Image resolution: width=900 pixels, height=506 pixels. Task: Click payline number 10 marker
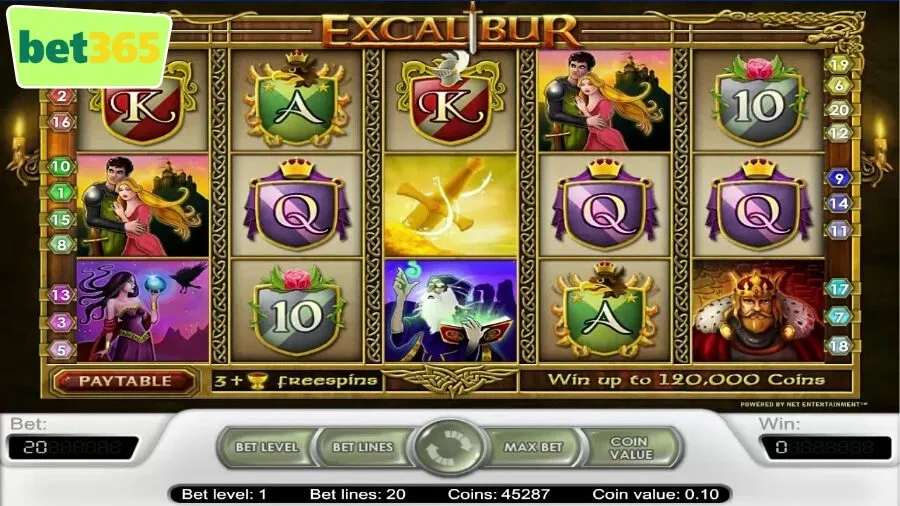tap(61, 167)
